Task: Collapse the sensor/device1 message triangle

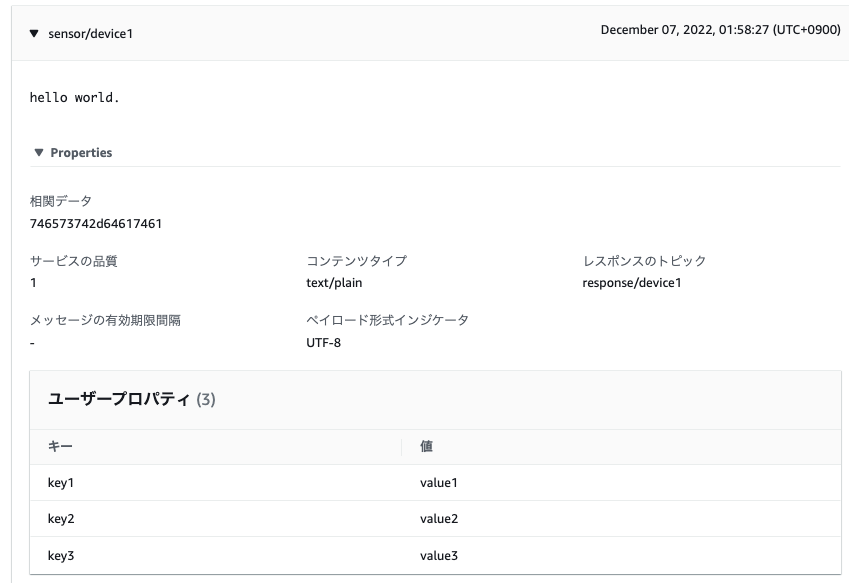Action: point(34,34)
